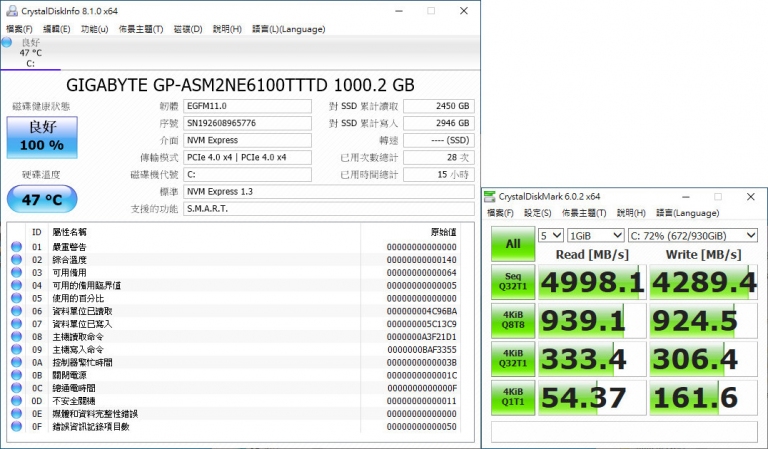The width and height of the screenshot is (768, 449).
Task: Select the C: drive status orb at top
Action: click(x=7, y=43)
